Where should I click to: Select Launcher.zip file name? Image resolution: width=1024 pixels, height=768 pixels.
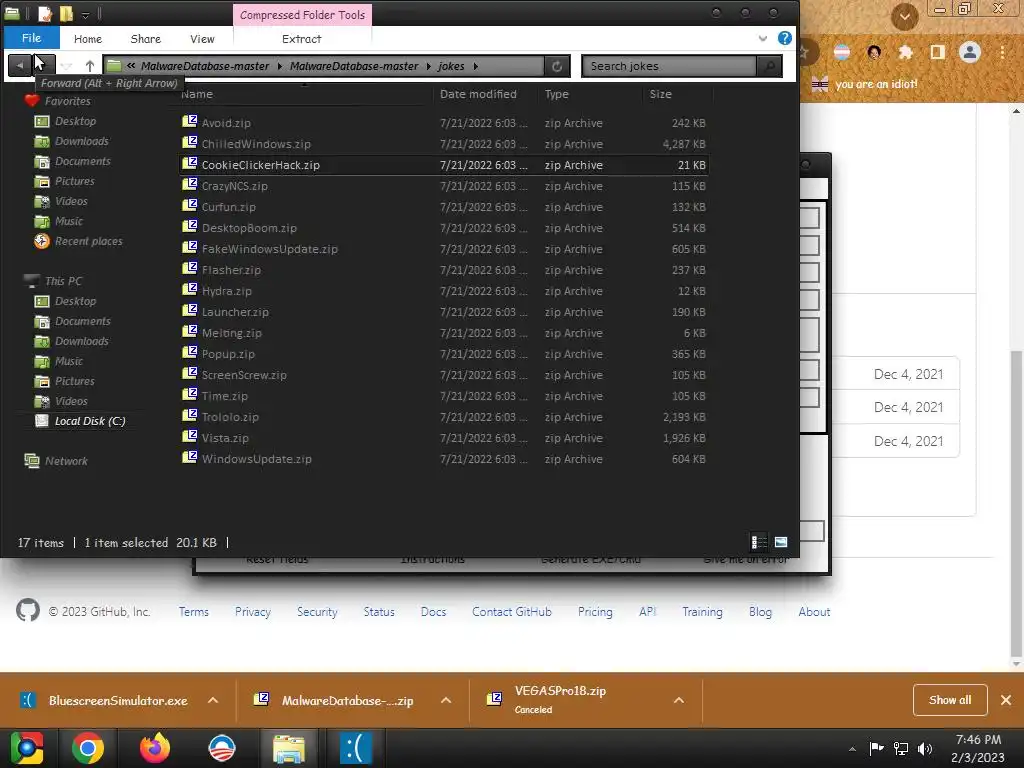point(235,312)
